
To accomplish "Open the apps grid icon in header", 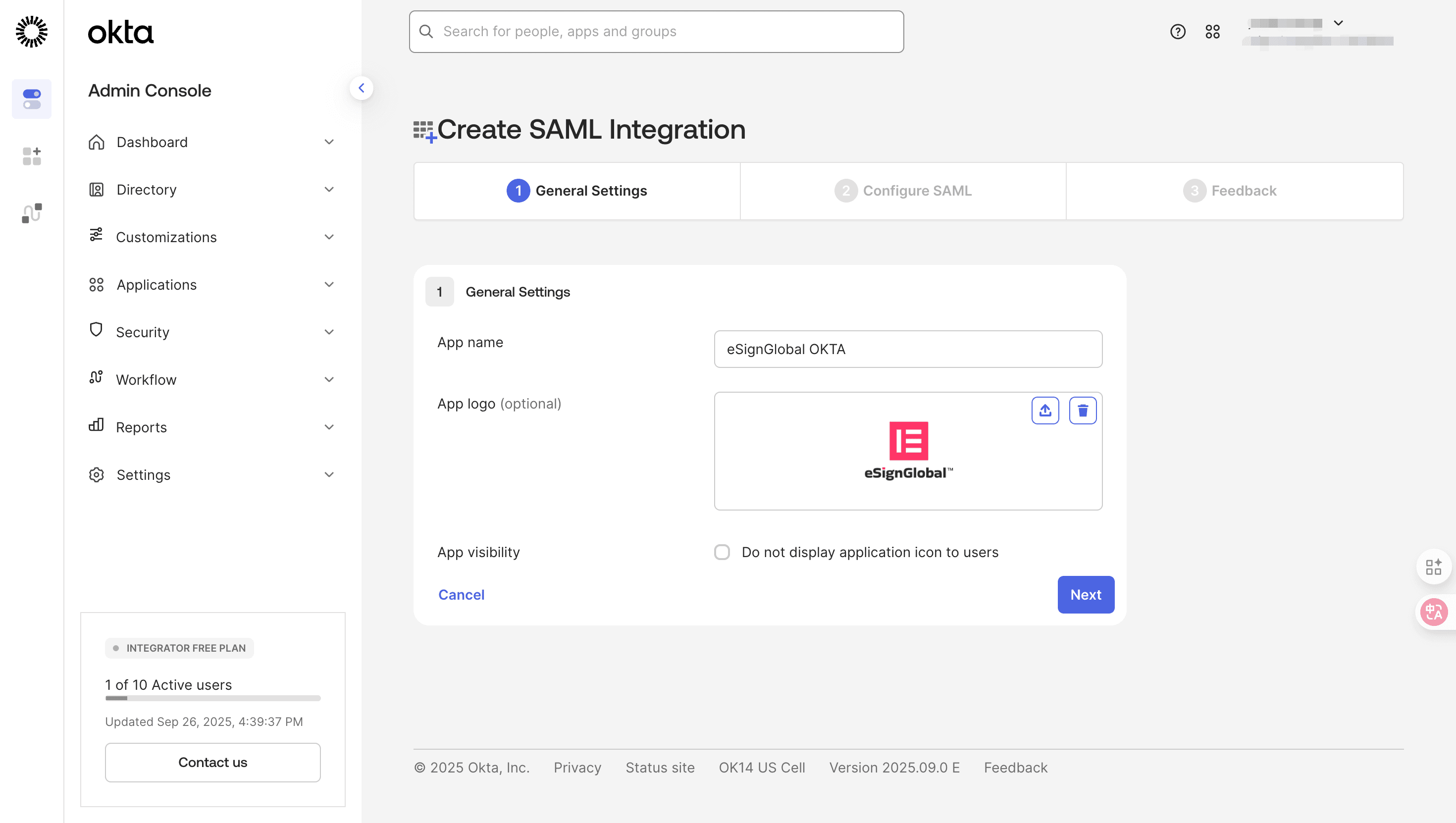I will 1212,32.
